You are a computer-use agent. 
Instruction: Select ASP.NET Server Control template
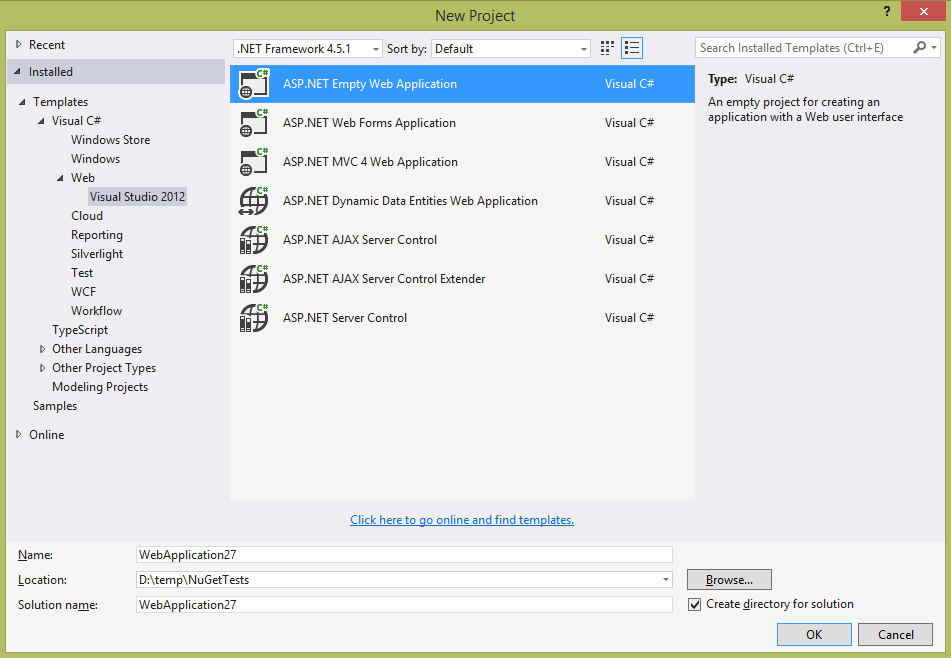tap(462, 318)
